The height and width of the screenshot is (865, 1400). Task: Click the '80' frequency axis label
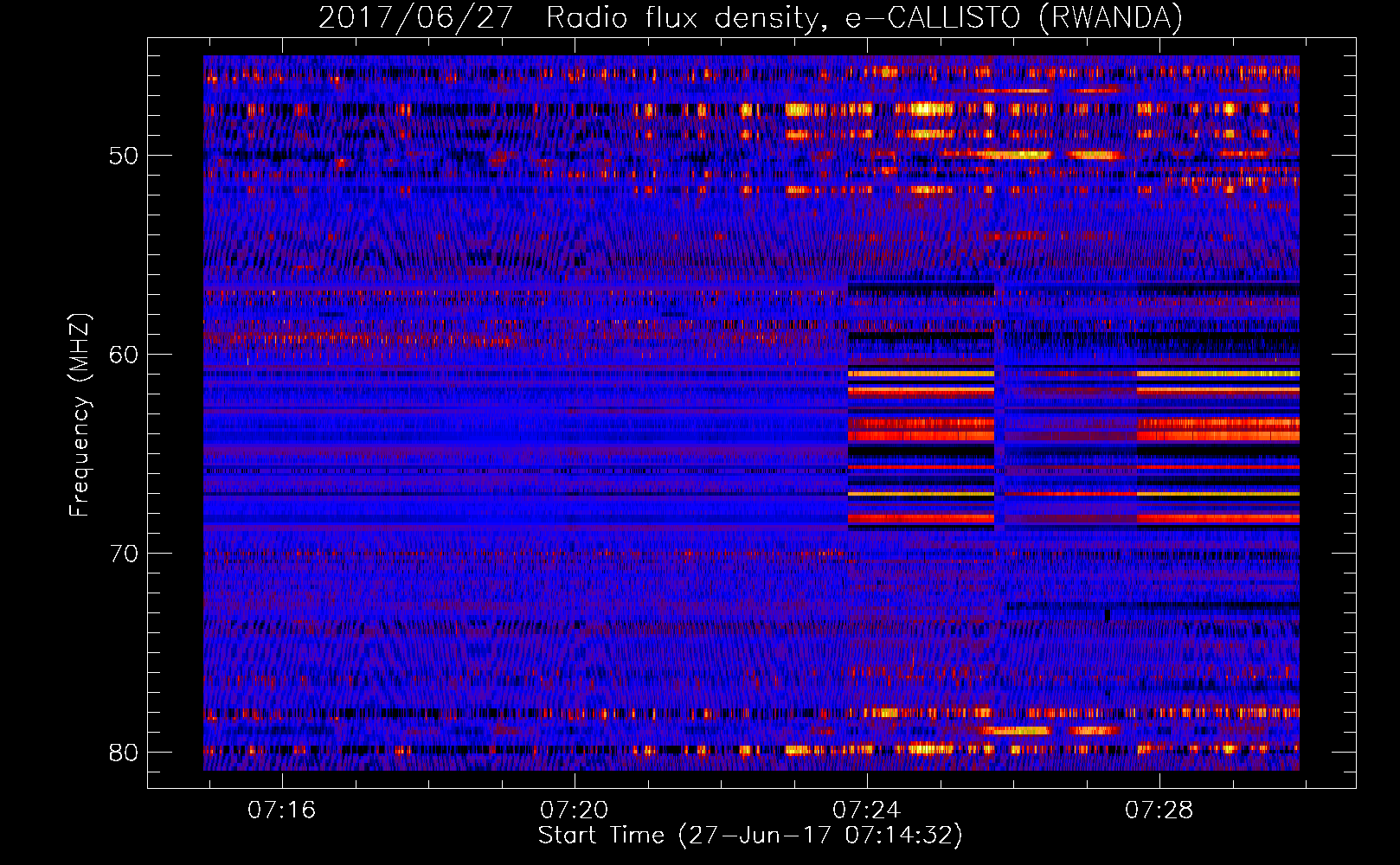pos(124,753)
